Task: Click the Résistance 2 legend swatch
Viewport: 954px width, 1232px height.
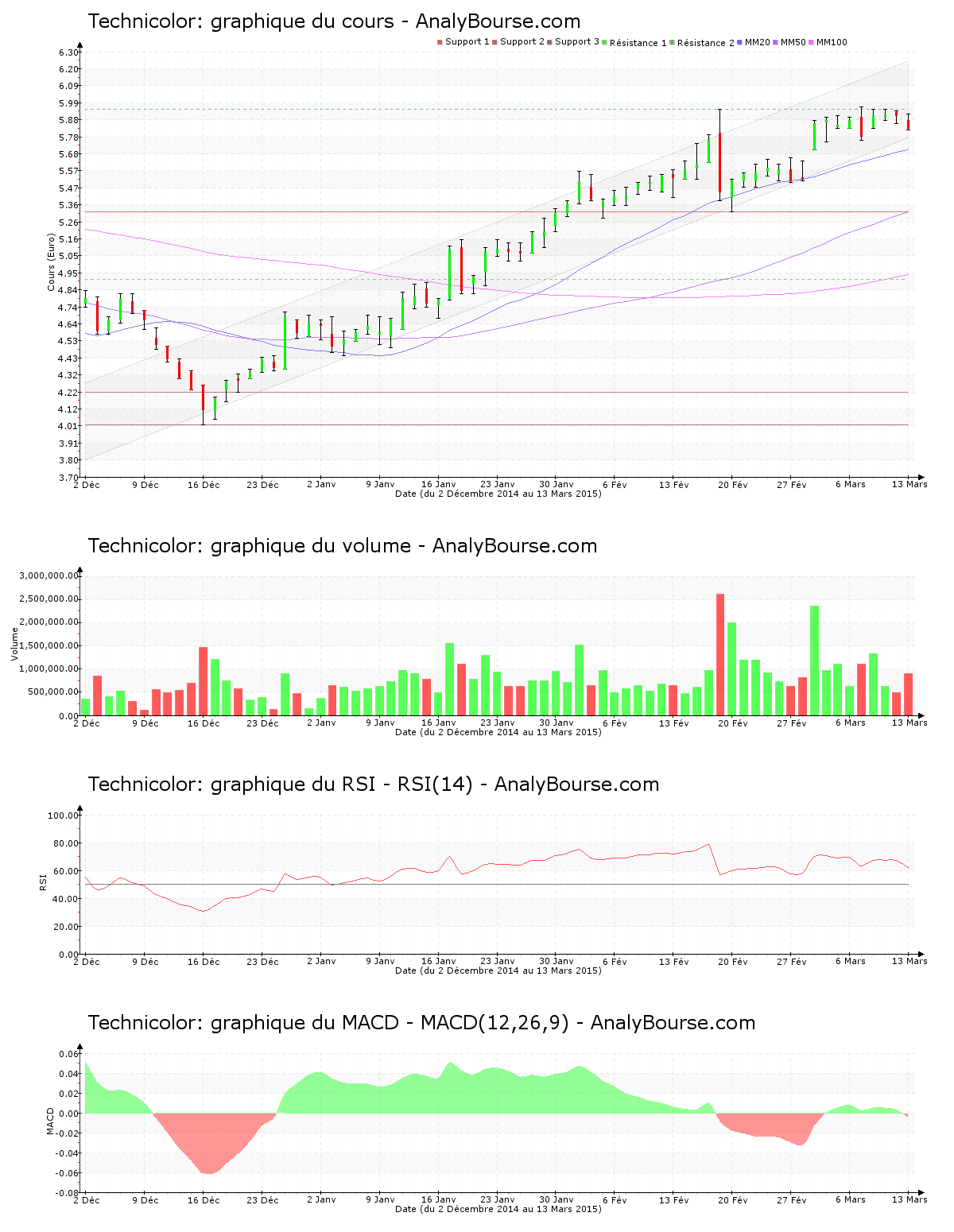Action: pos(672,42)
